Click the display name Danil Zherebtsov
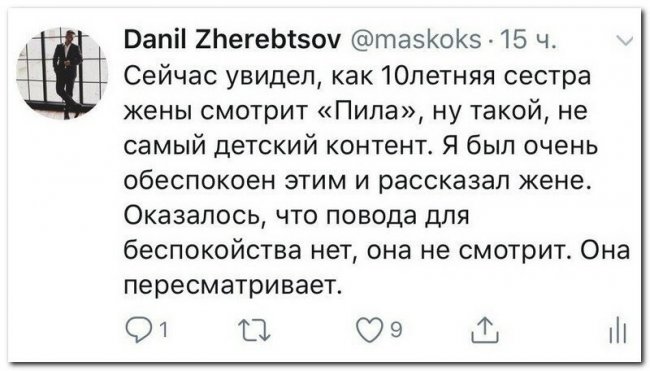 (232, 40)
